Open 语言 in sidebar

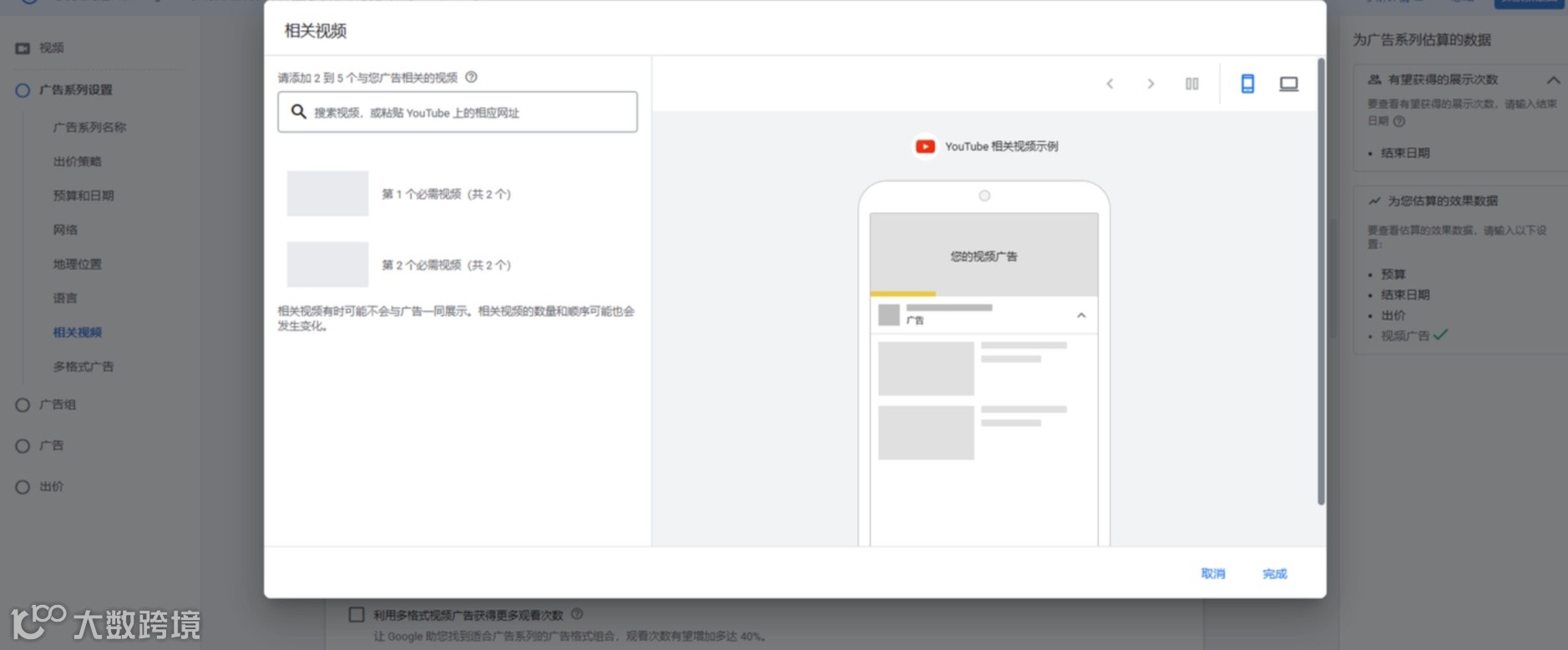point(65,299)
